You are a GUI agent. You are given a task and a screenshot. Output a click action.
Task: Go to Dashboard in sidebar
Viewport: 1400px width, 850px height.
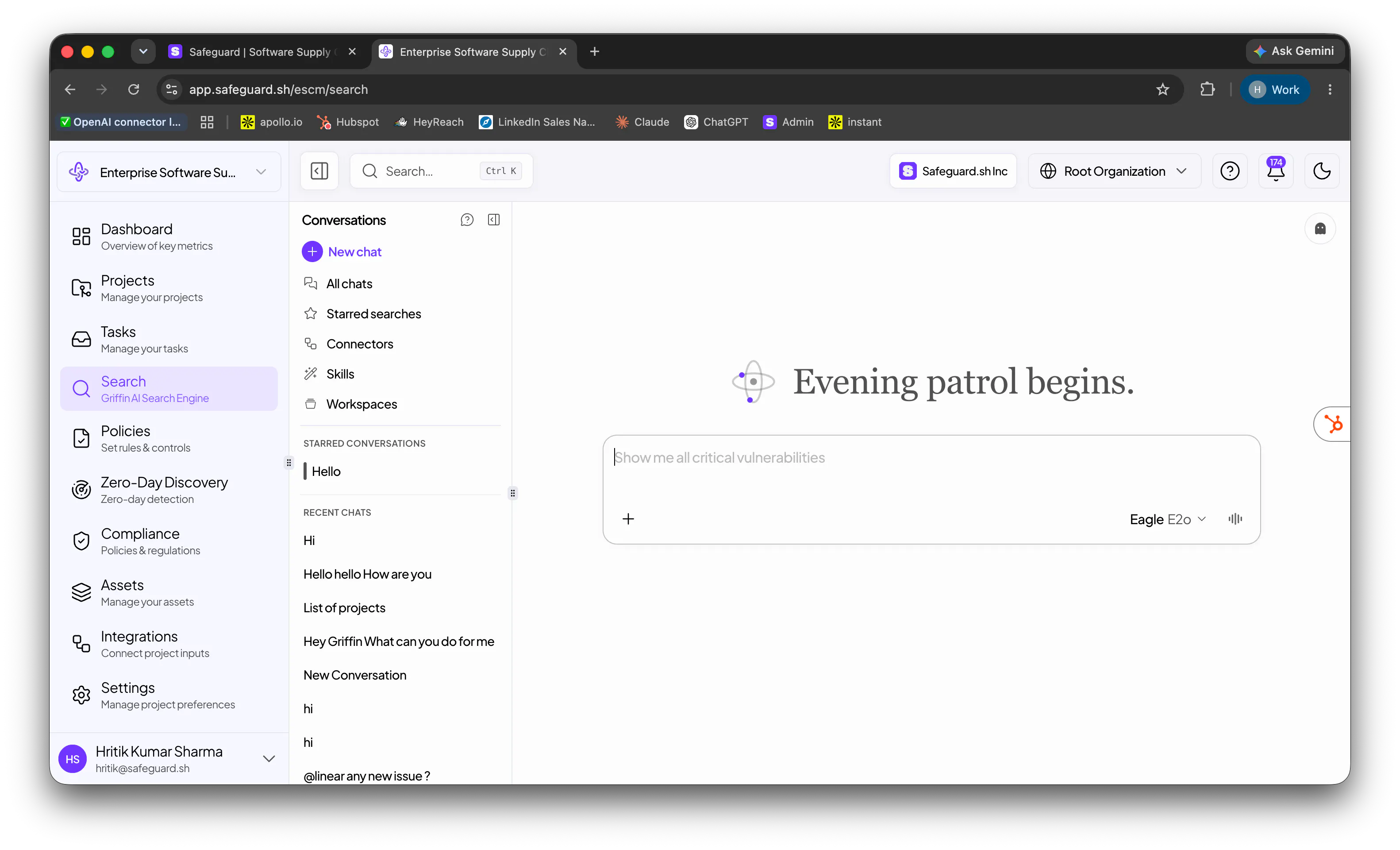click(x=169, y=236)
